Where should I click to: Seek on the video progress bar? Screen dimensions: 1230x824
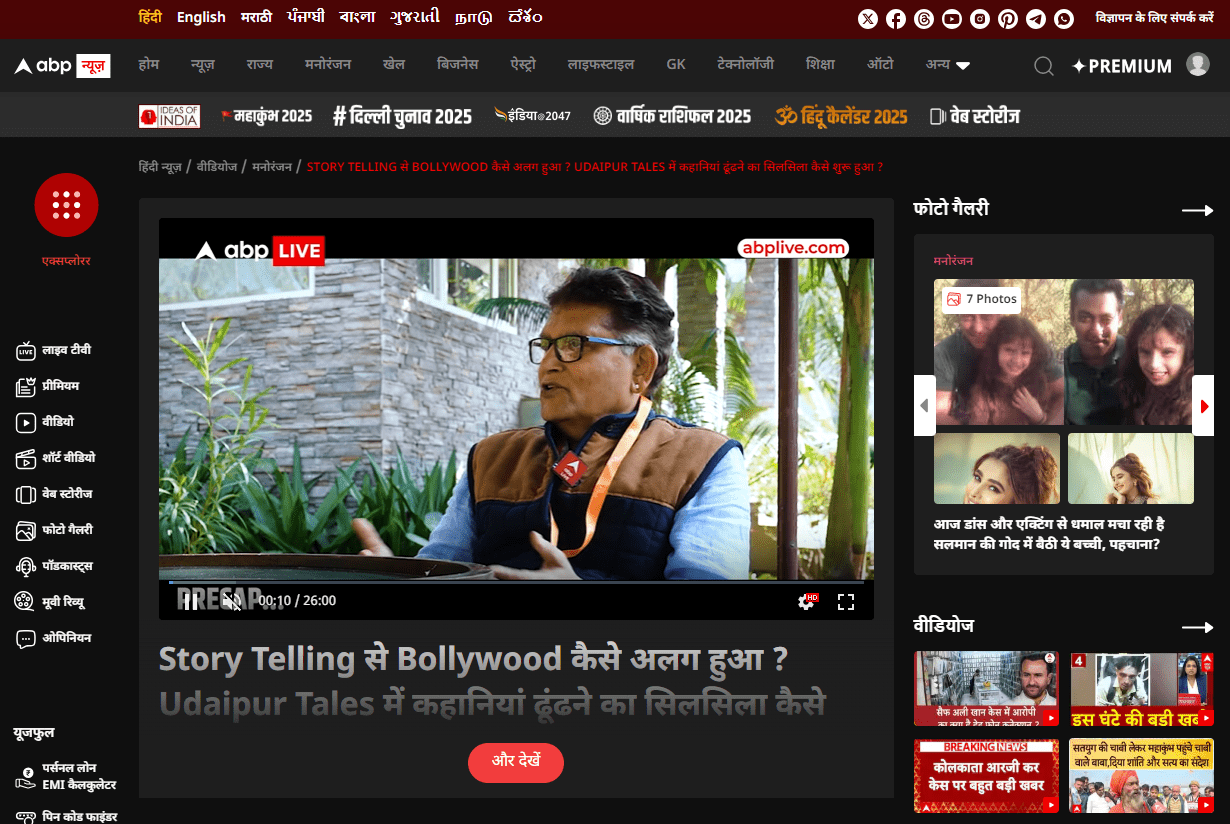tap(516, 582)
